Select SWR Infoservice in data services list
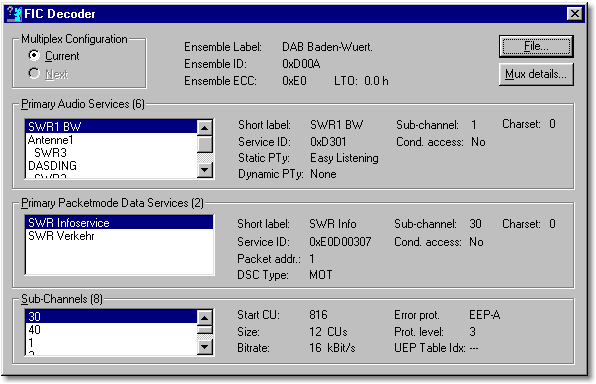The width and height of the screenshot is (596, 384). [x=119, y=223]
